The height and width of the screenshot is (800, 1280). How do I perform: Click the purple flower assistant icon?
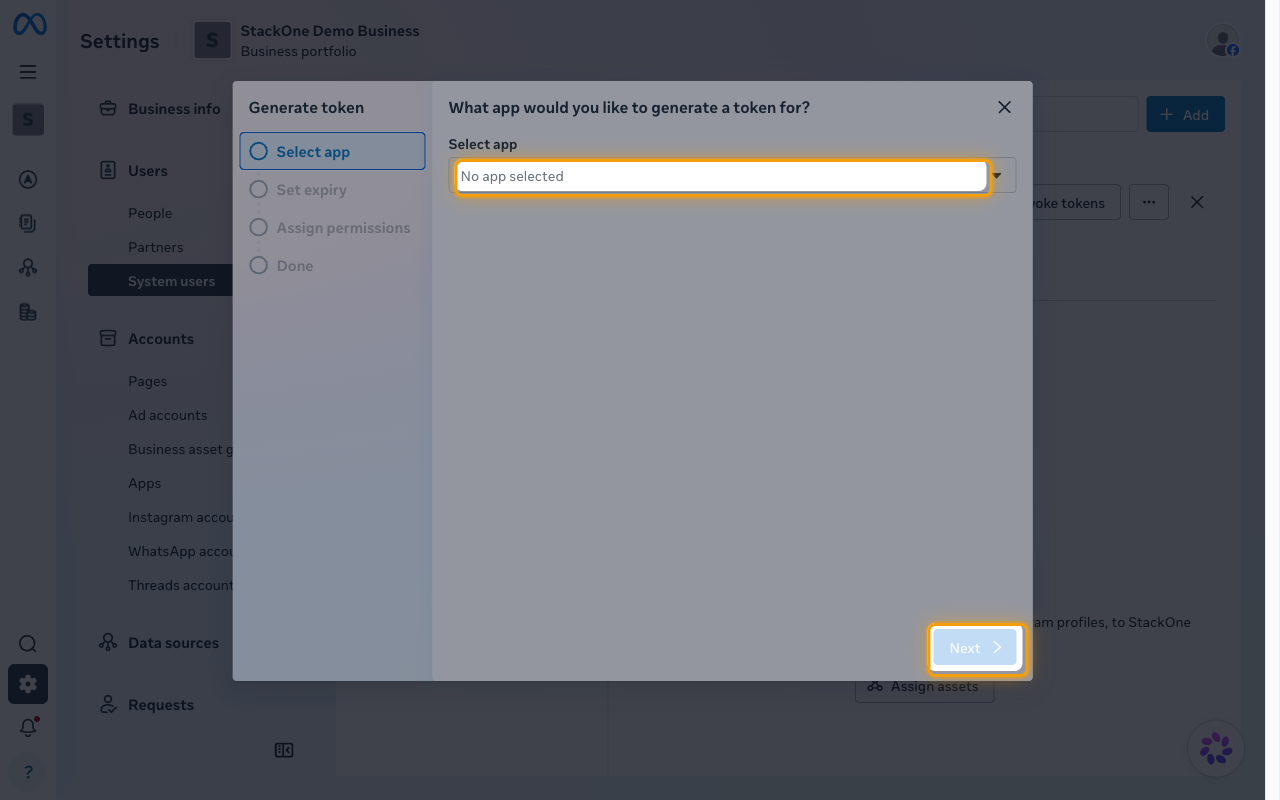pyautogui.click(x=1216, y=748)
